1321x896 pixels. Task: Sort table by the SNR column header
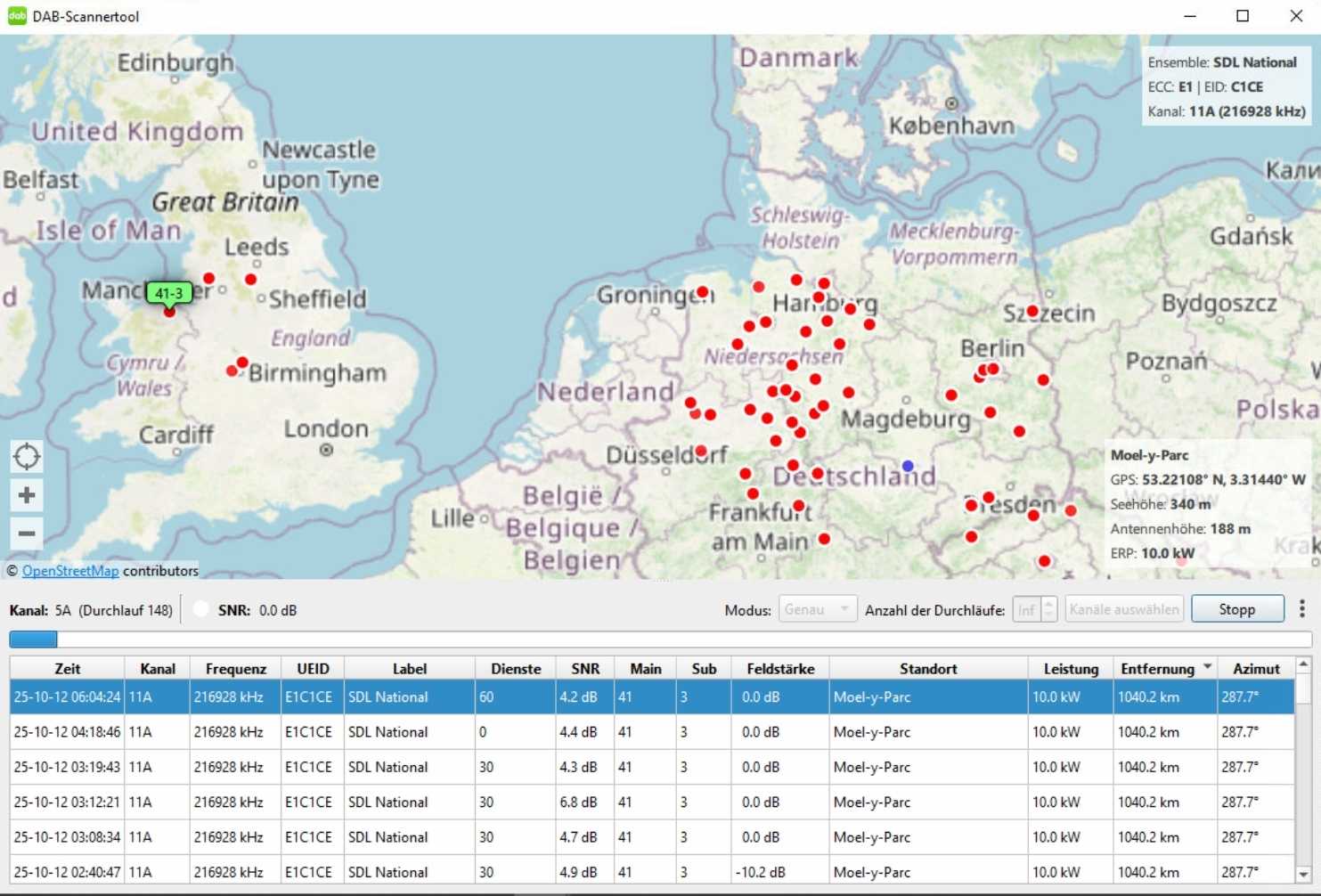584,668
